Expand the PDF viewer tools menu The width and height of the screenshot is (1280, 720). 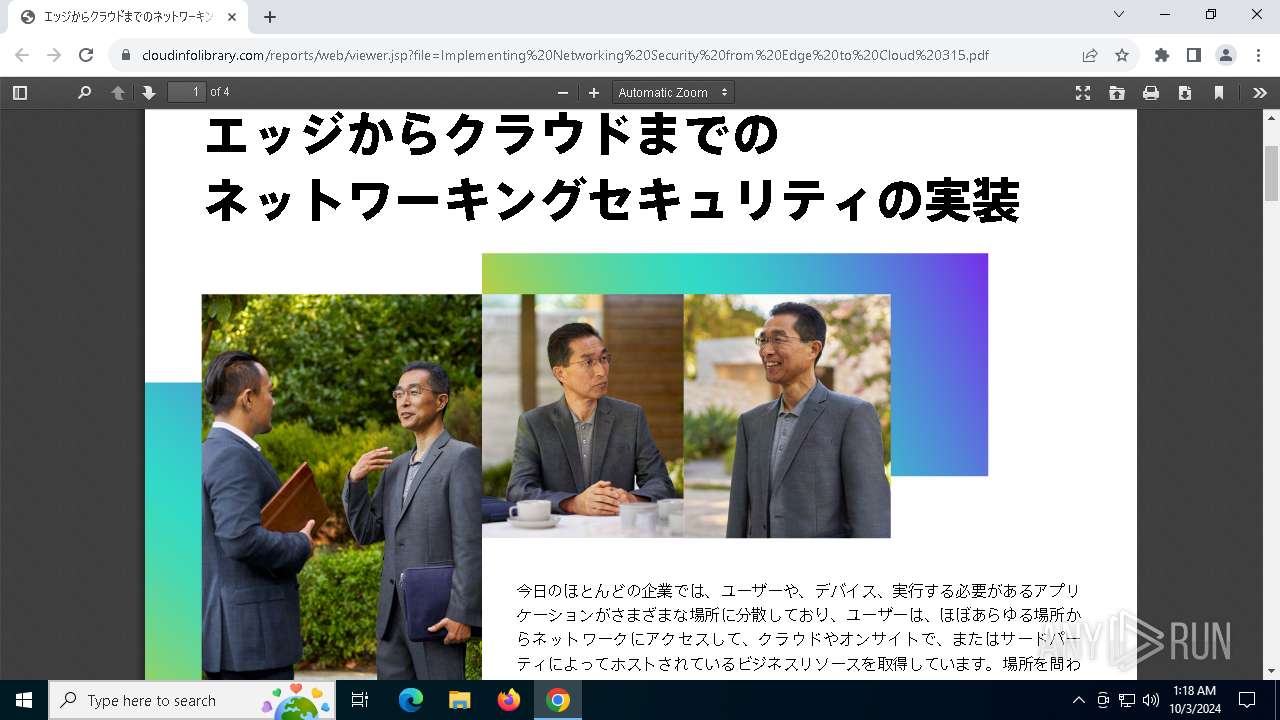tap(1260, 92)
